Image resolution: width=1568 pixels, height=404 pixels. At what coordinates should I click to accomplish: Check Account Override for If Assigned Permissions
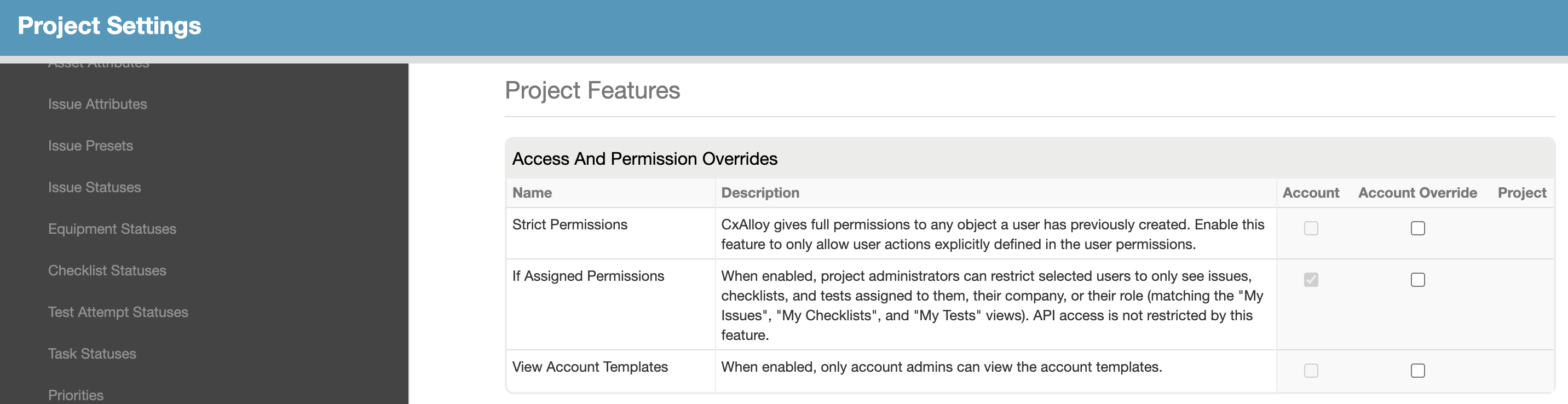[1417, 280]
